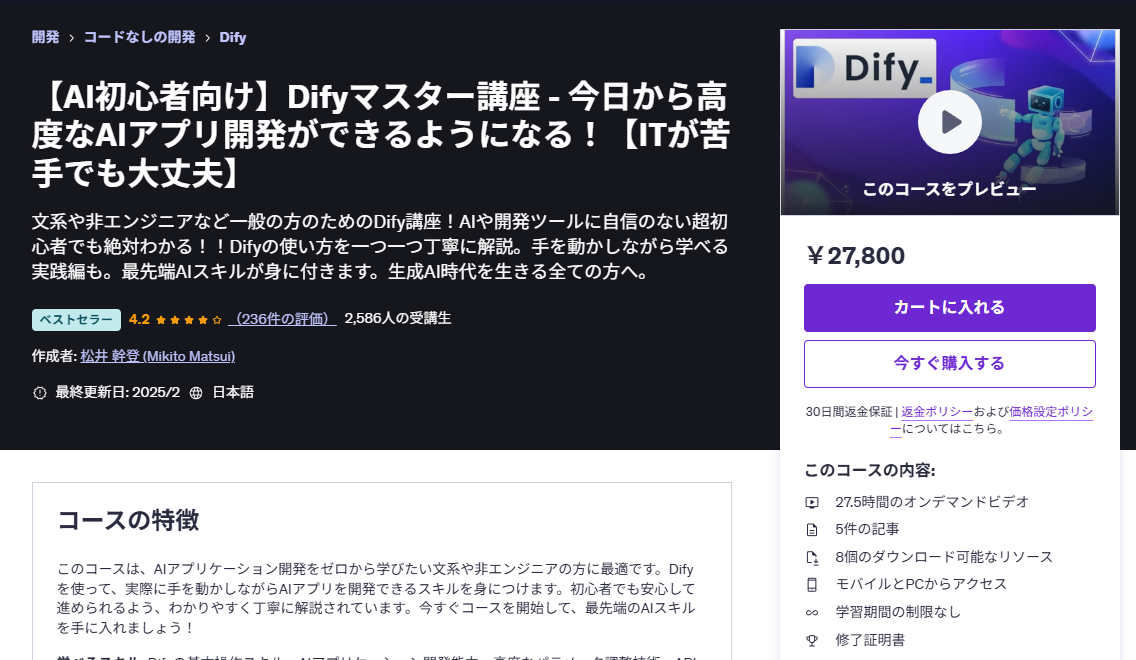Image resolution: width=1136 pixels, height=660 pixels.
Task: Click the 30日間返金保証 text
Action: coord(848,412)
